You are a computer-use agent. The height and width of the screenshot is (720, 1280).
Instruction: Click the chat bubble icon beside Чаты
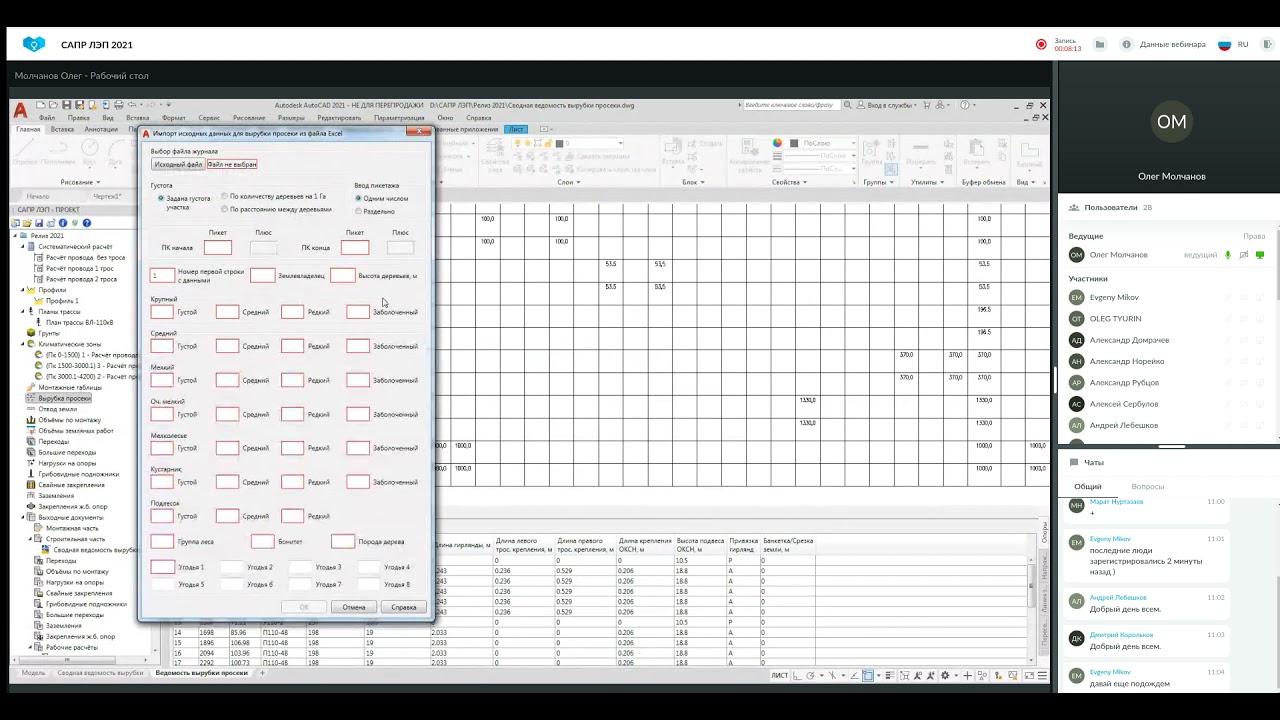tap(1073, 463)
